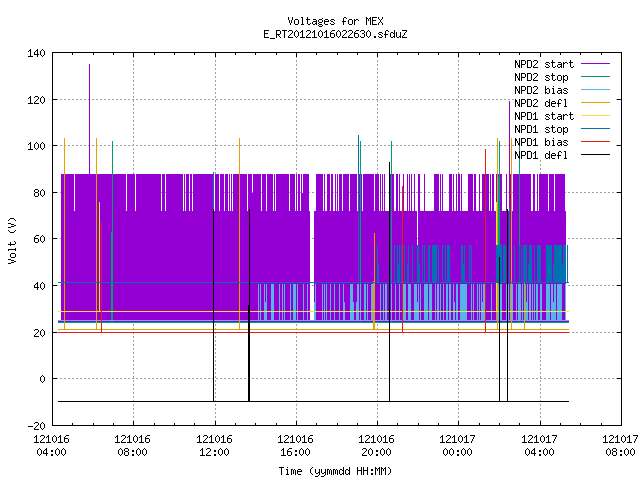
Task: Click the 40 y-axis tick label
Action: [x=39, y=286]
